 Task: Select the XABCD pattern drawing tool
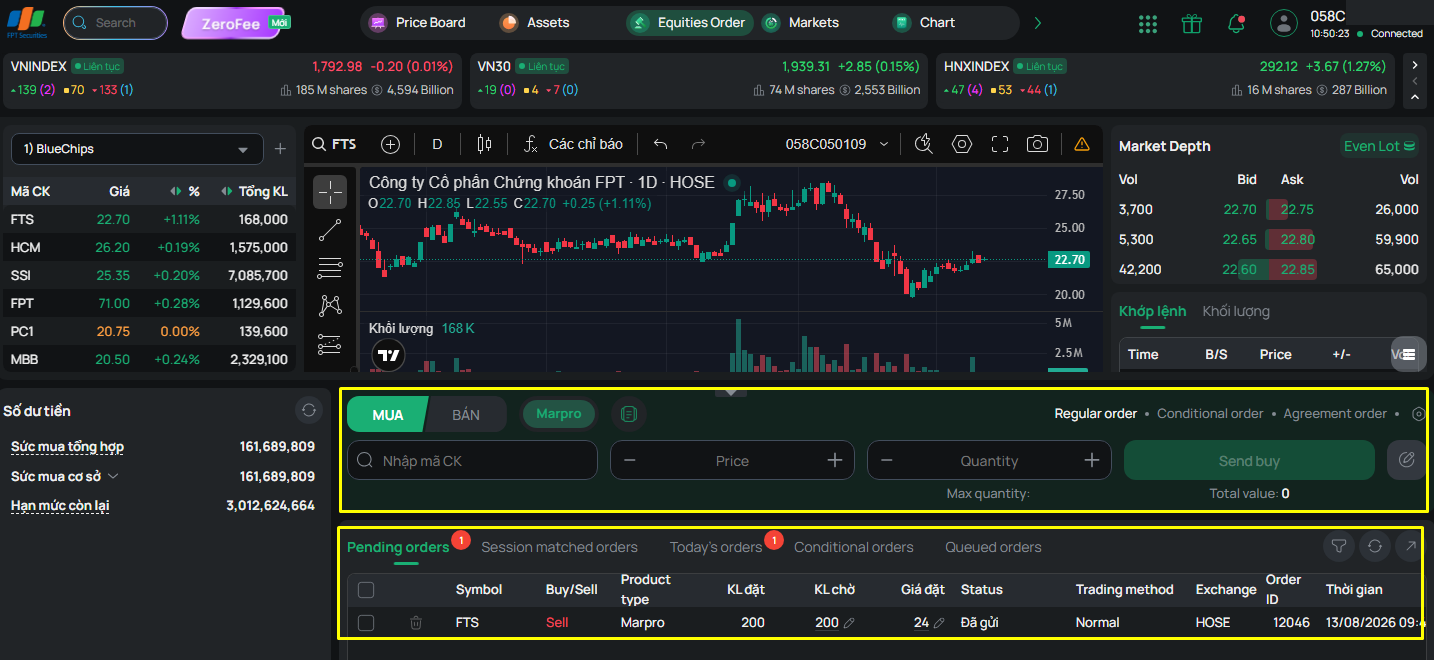(x=330, y=306)
